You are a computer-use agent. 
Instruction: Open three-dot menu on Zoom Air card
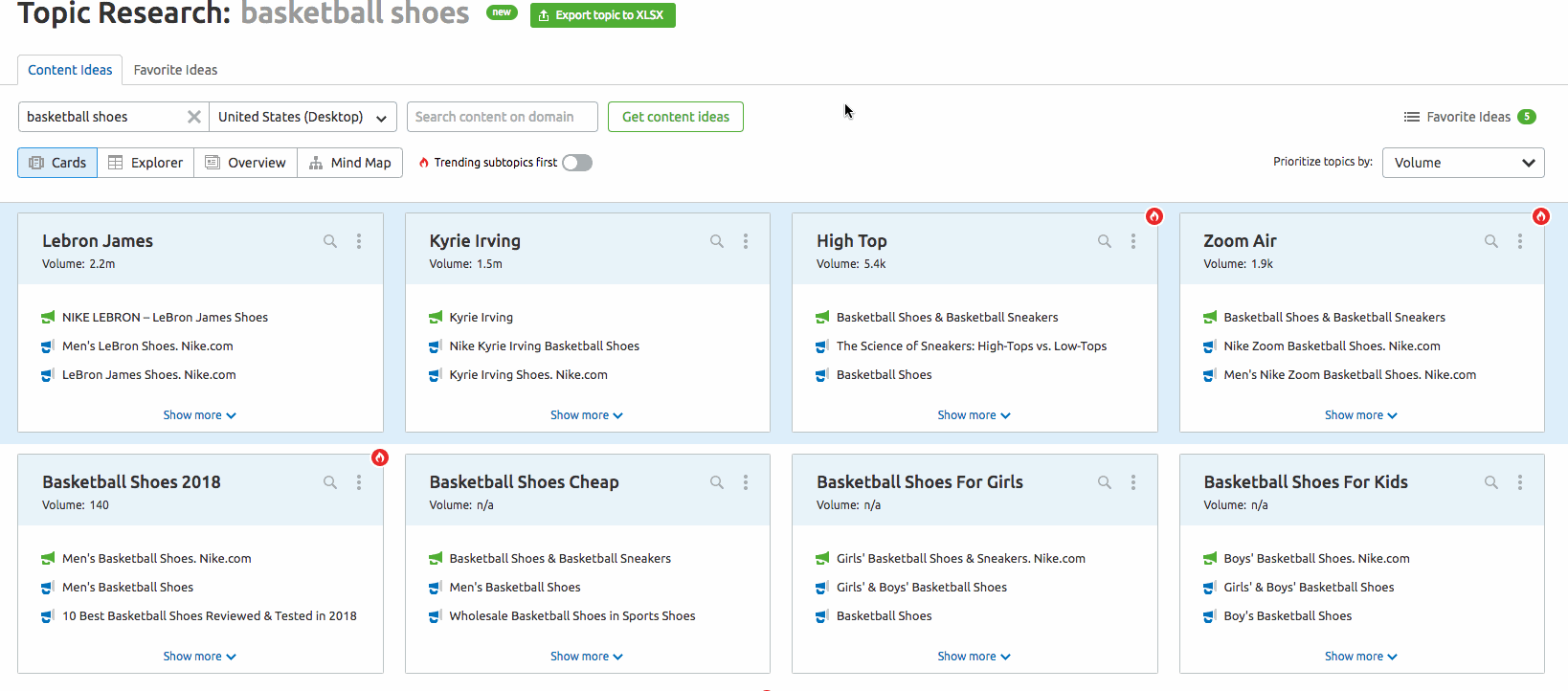pos(1520,241)
